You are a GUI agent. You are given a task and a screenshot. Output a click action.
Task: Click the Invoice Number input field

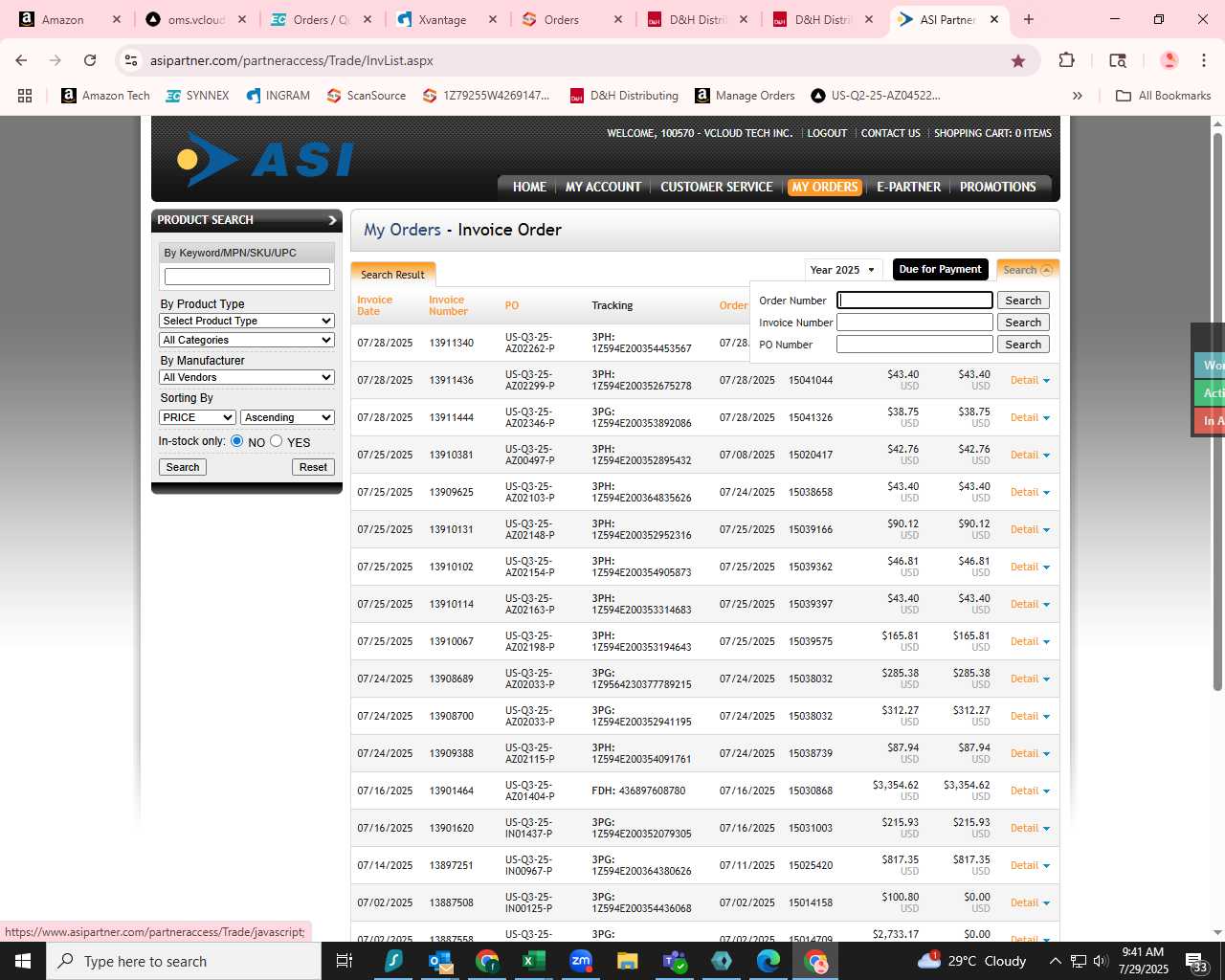pyautogui.click(x=915, y=323)
